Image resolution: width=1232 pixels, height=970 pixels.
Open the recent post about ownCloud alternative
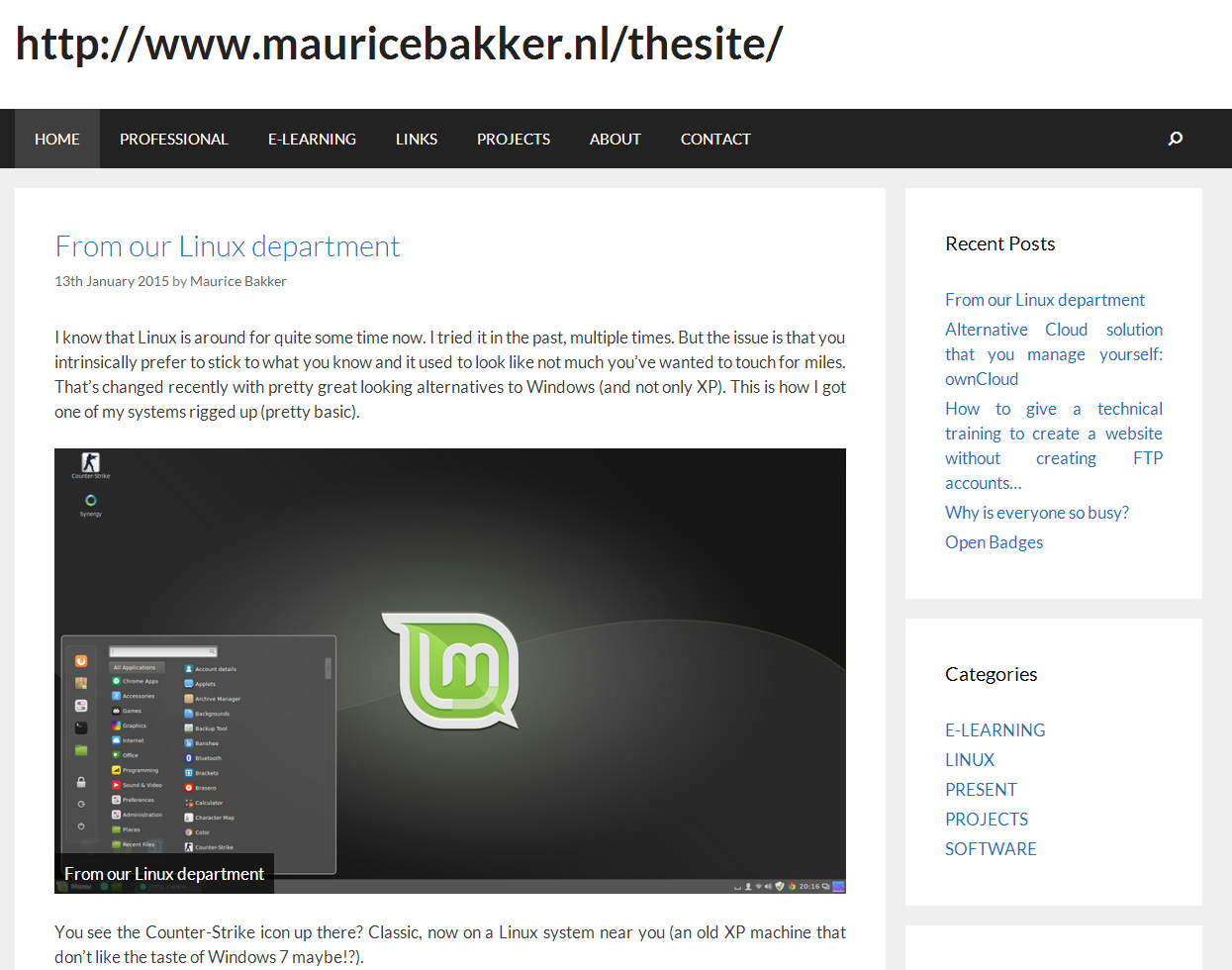(x=1054, y=354)
